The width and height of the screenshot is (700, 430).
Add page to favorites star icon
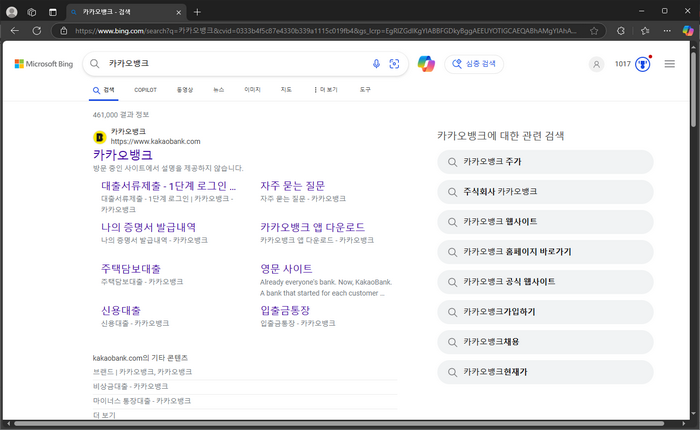[594, 31]
